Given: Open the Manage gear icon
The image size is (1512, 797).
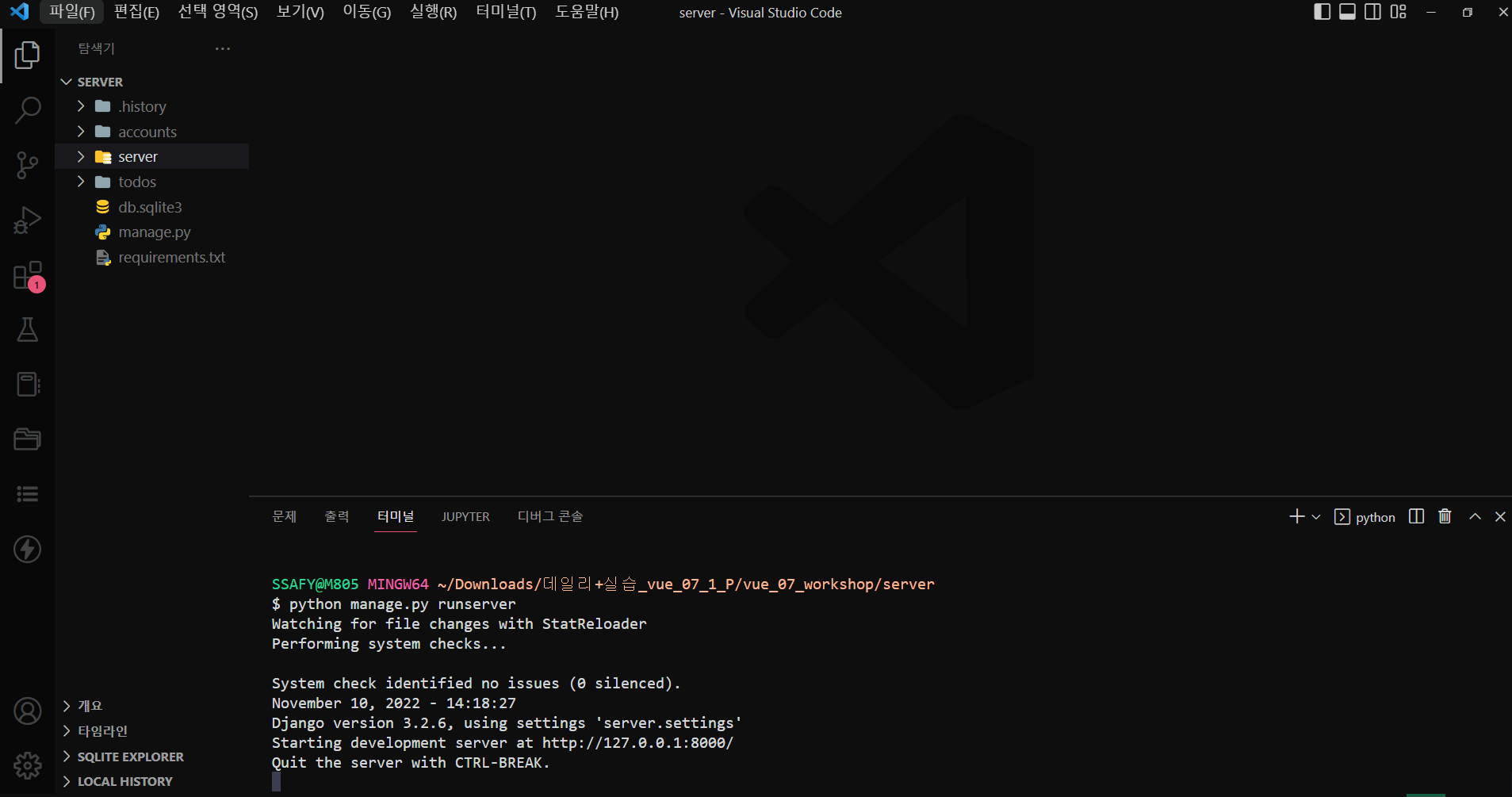Looking at the screenshot, I should pos(27,766).
